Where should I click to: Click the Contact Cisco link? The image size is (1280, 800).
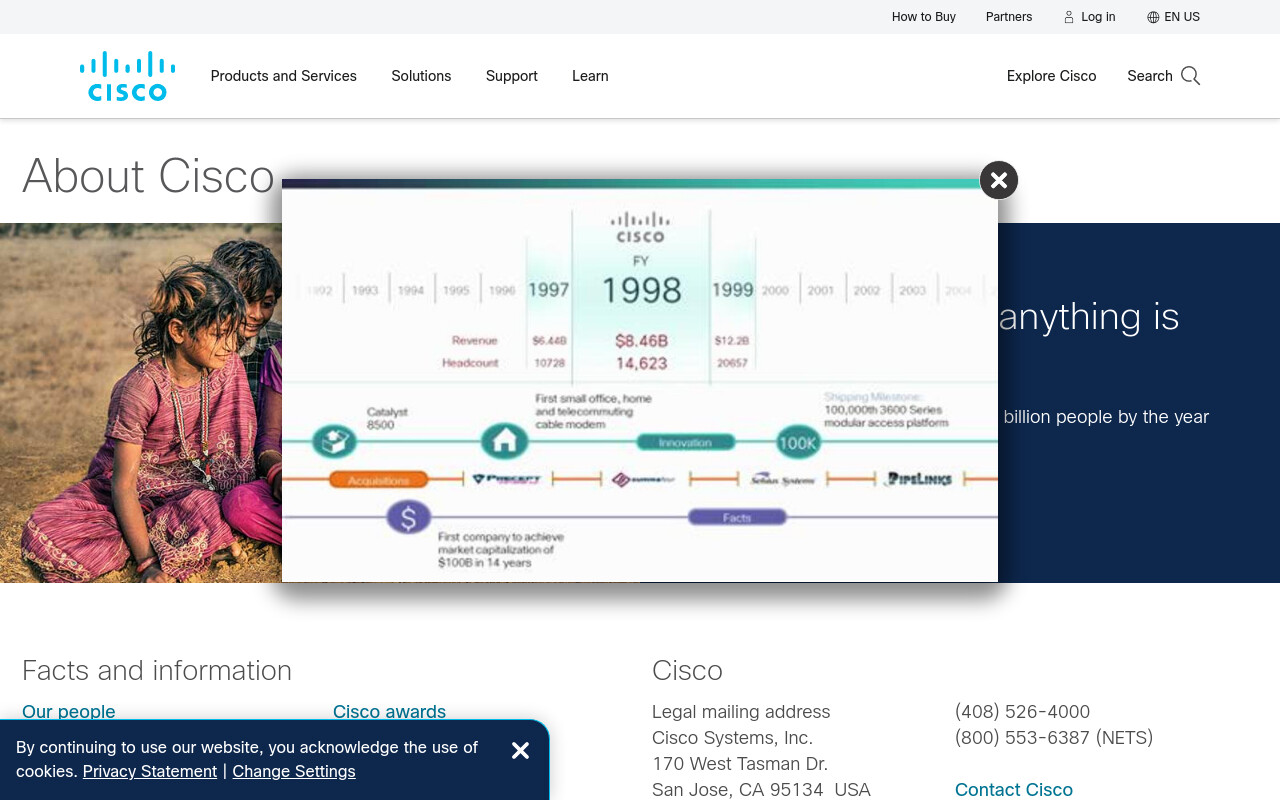(x=1014, y=790)
